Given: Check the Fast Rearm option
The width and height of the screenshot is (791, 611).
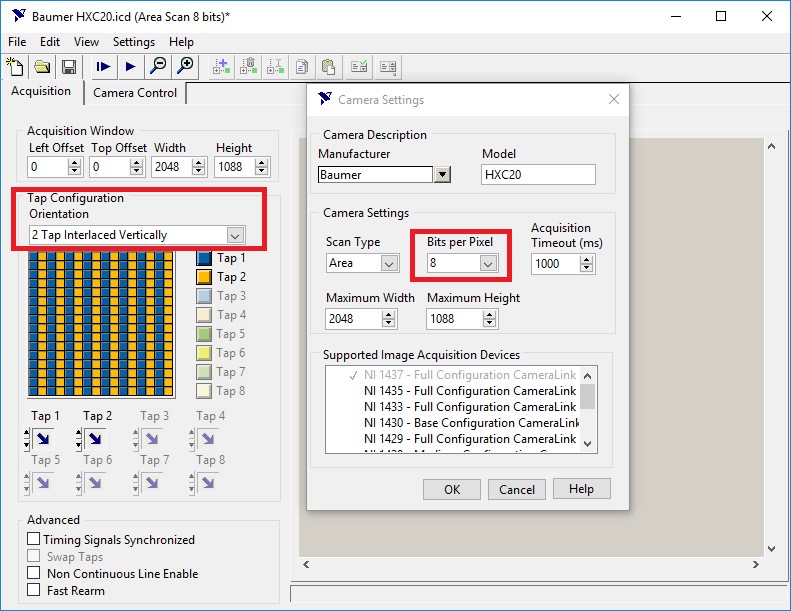Looking at the screenshot, I should [34, 591].
